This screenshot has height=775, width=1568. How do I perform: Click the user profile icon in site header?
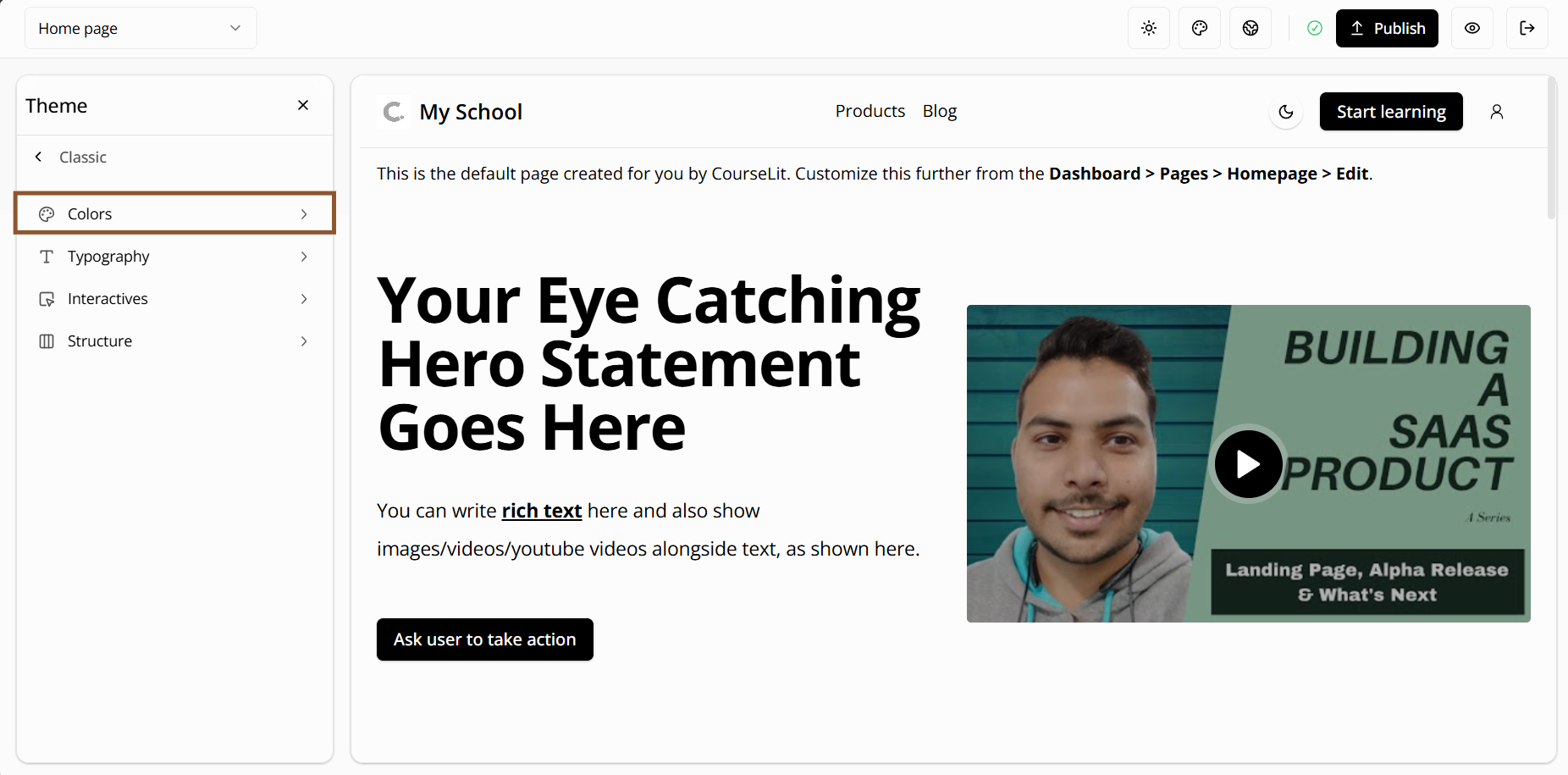tap(1496, 112)
